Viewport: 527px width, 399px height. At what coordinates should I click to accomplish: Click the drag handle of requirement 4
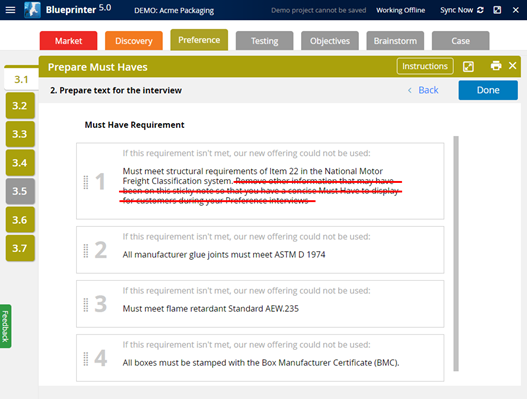[86, 359]
